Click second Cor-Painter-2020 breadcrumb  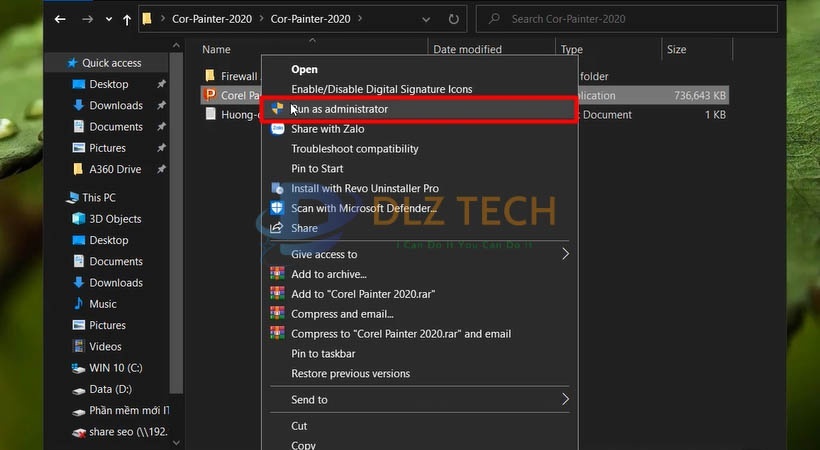click(x=310, y=19)
